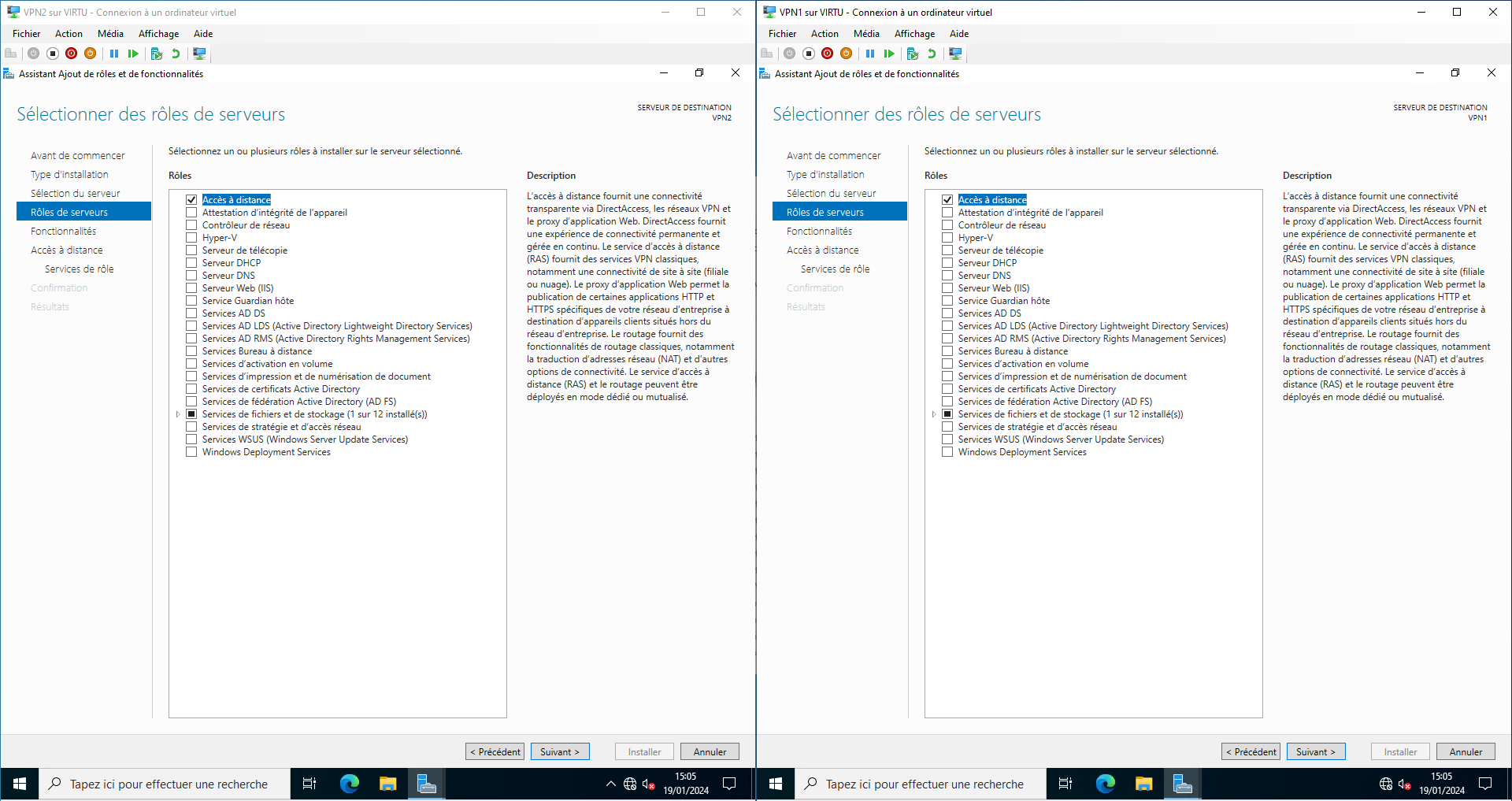Click the VPN1 taskbar search box

pyautogui.click(x=924, y=784)
